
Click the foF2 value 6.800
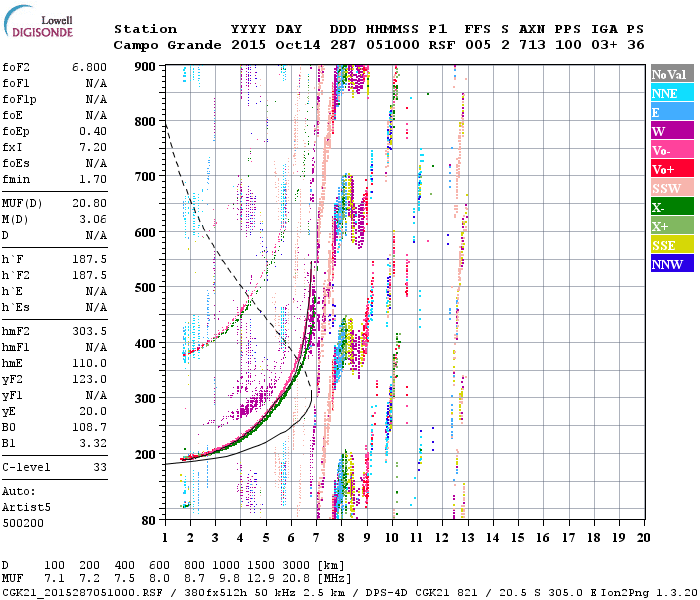[x=89, y=67]
